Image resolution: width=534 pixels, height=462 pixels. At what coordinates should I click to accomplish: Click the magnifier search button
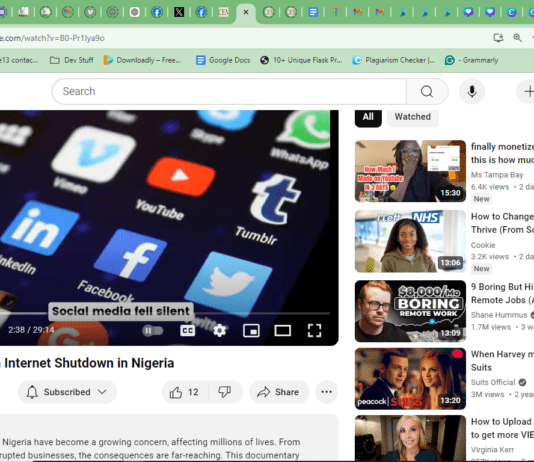[x=427, y=92]
